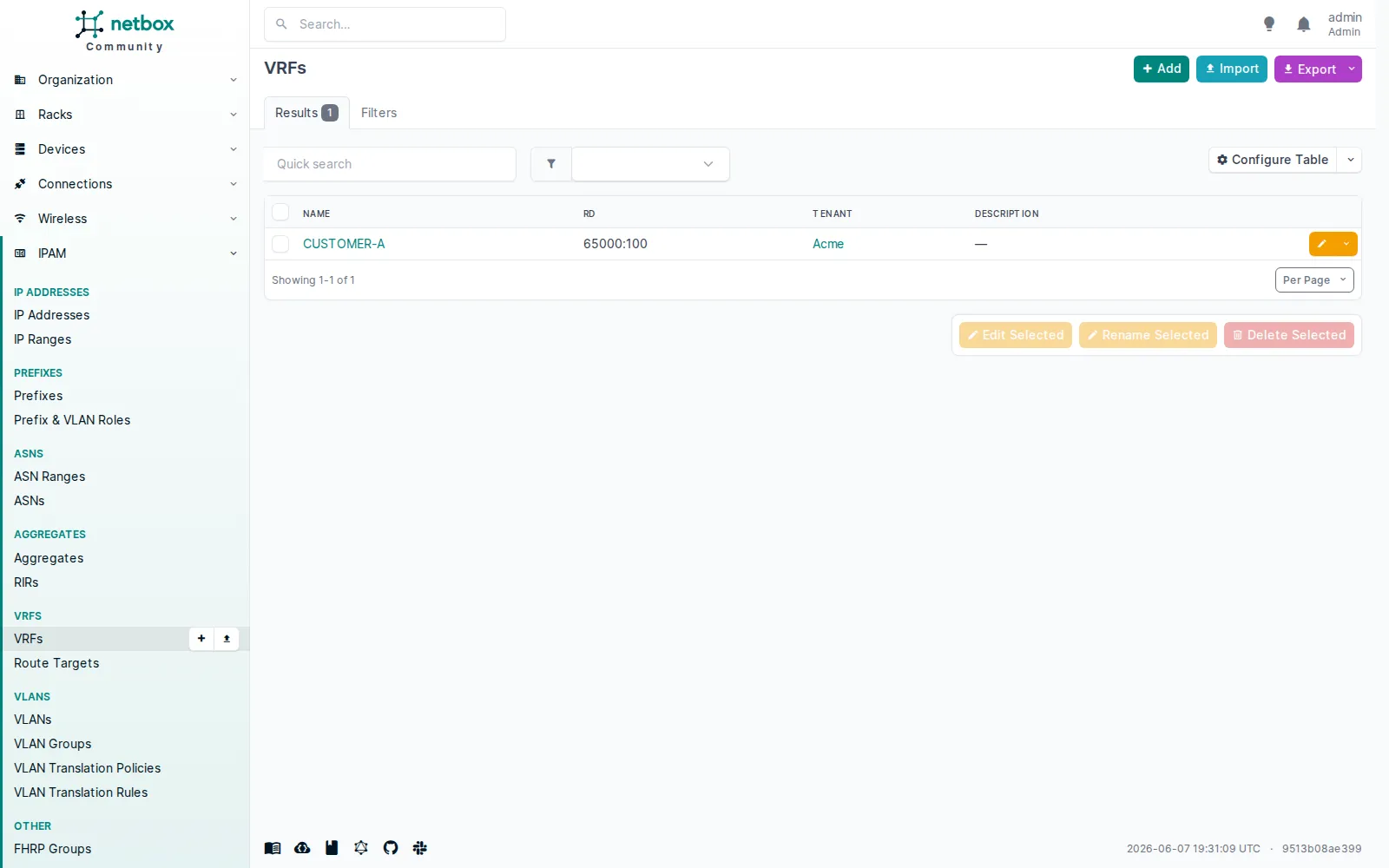
Task: Click the Racks icon in sidebar
Action: tap(20, 115)
